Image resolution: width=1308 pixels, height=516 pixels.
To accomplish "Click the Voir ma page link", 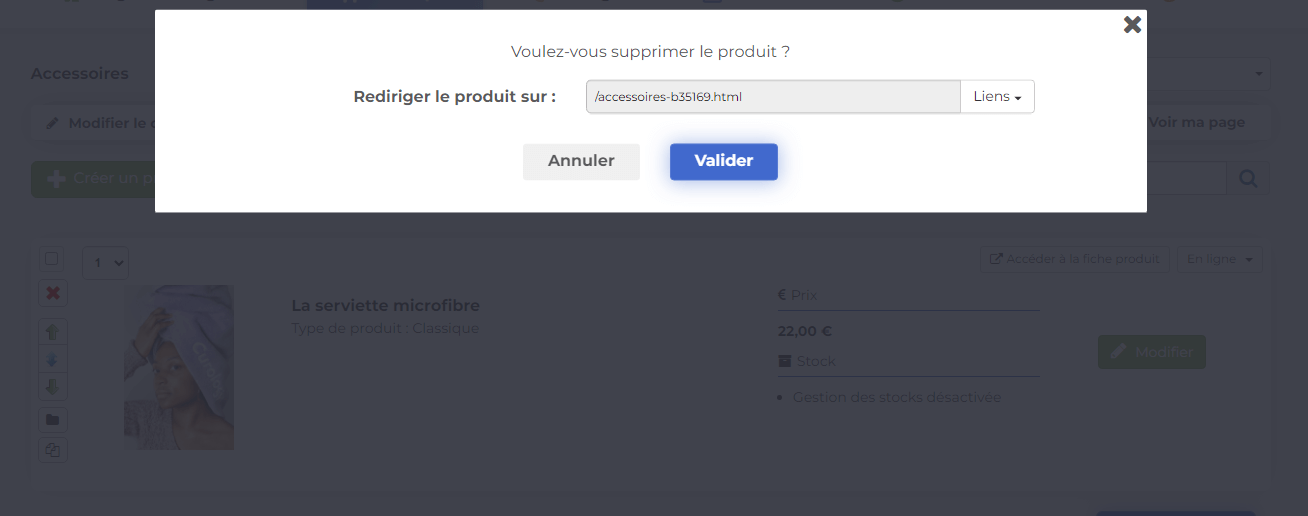I will point(1197,122).
